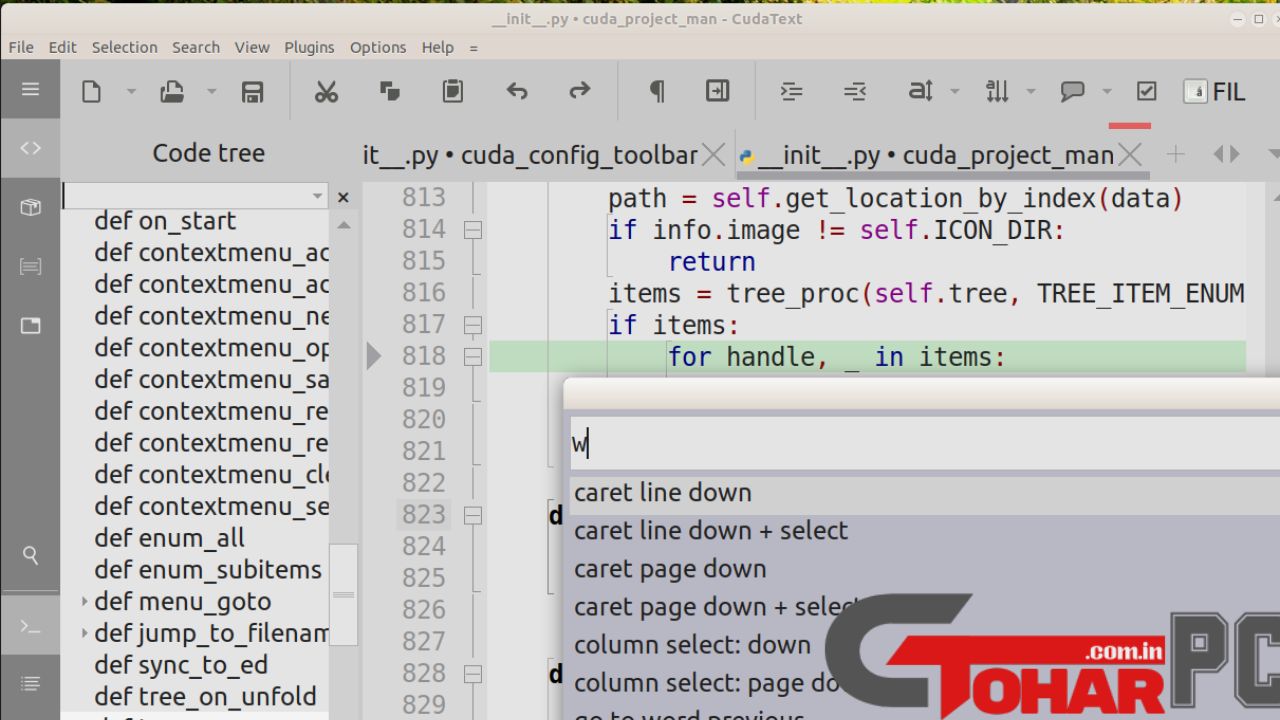Select def tree_on_unfold in Code tree
Viewport: 1280px width, 720px height.
pos(205,697)
